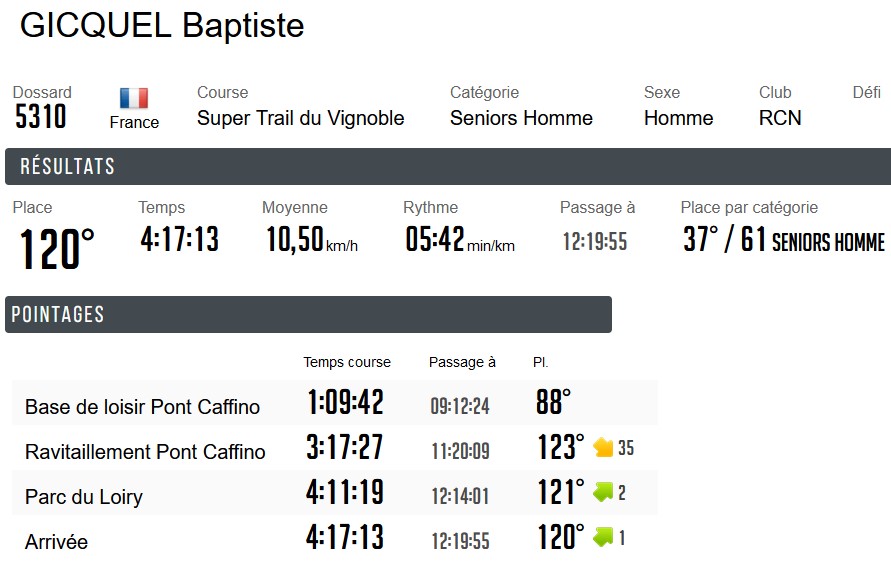
Task: Click the green arrow in Parc du Loiry row
Action: click(x=603, y=492)
